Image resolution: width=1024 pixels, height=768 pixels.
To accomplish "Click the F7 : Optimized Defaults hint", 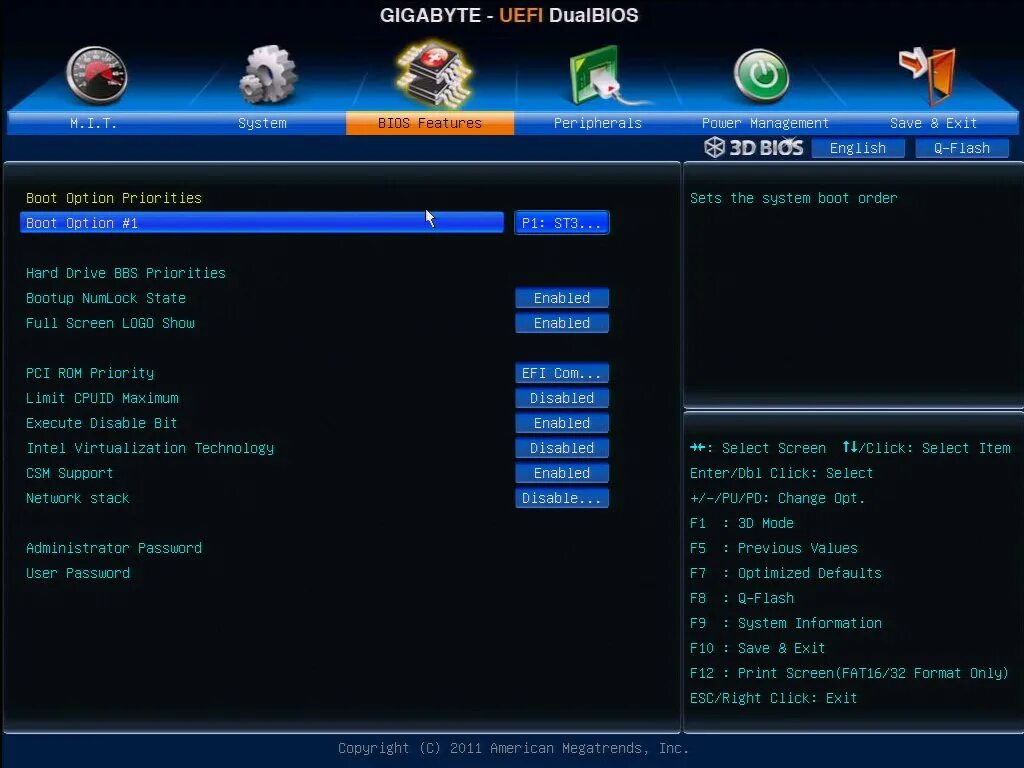I will tap(786, 573).
